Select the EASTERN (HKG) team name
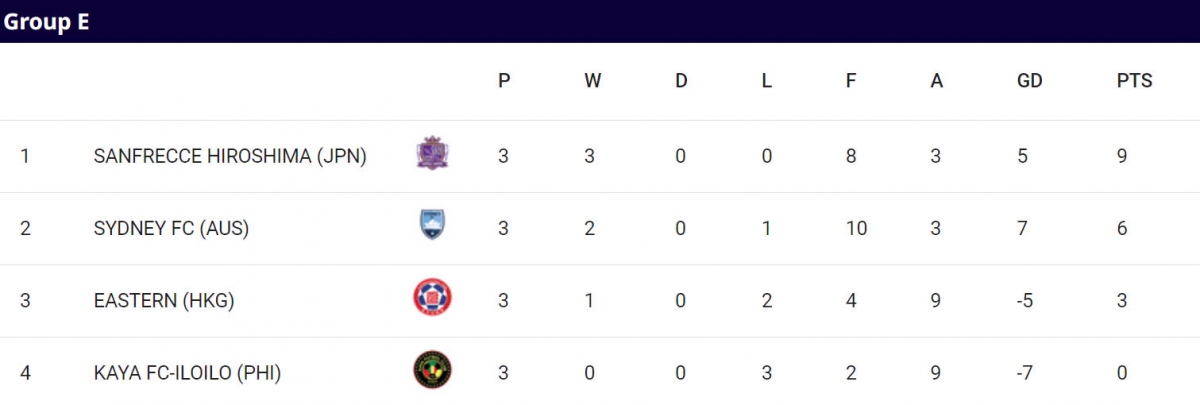Viewport: 1200px width, 405px height. click(x=164, y=301)
